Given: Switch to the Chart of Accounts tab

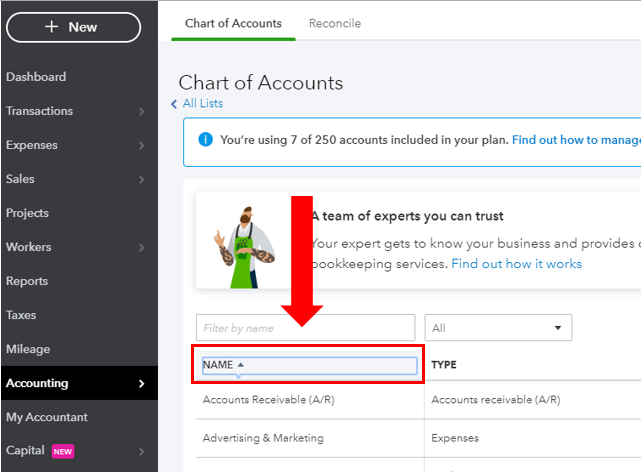Looking at the screenshot, I should (233, 23).
